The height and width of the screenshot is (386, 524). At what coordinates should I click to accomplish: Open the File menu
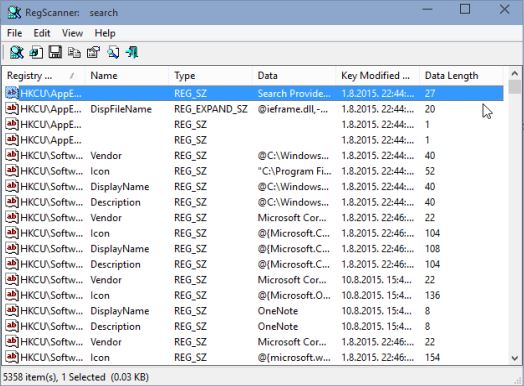pyautogui.click(x=14, y=33)
